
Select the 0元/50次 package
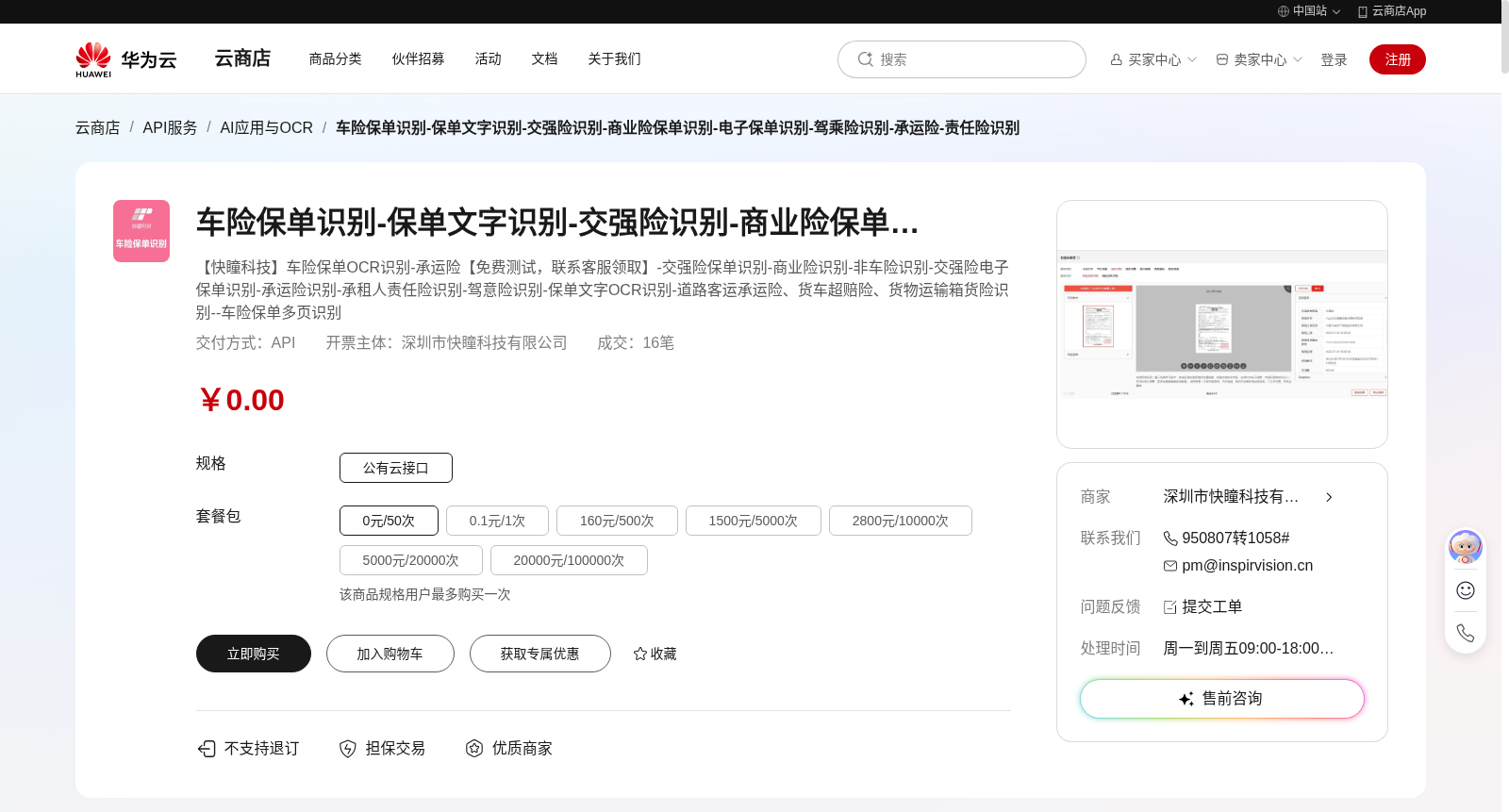point(389,521)
